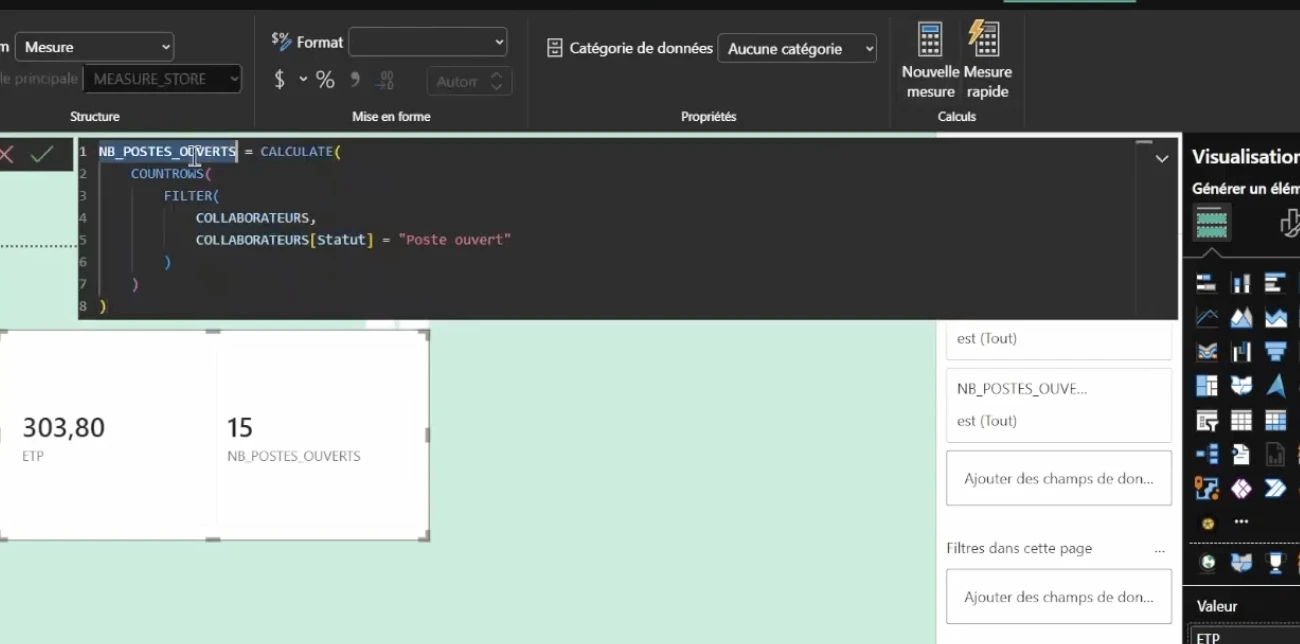This screenshot has height=644, width=1300.
Task: Select the waterfall chart visual
Action: (1241, 352)
